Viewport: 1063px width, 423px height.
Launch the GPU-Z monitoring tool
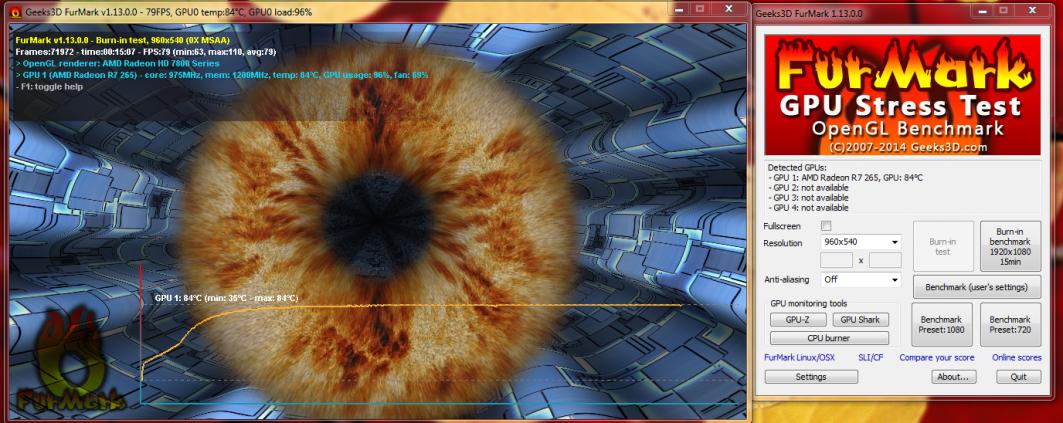point(798,320)
